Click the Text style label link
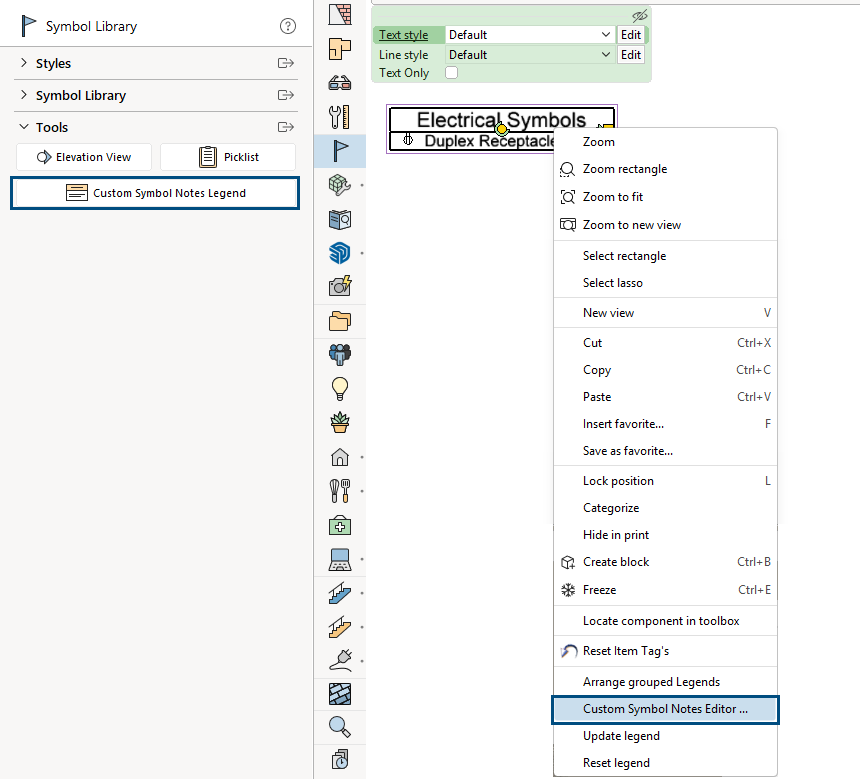The image size is (860, 779). pyautogui.click(x=404, y=35)
